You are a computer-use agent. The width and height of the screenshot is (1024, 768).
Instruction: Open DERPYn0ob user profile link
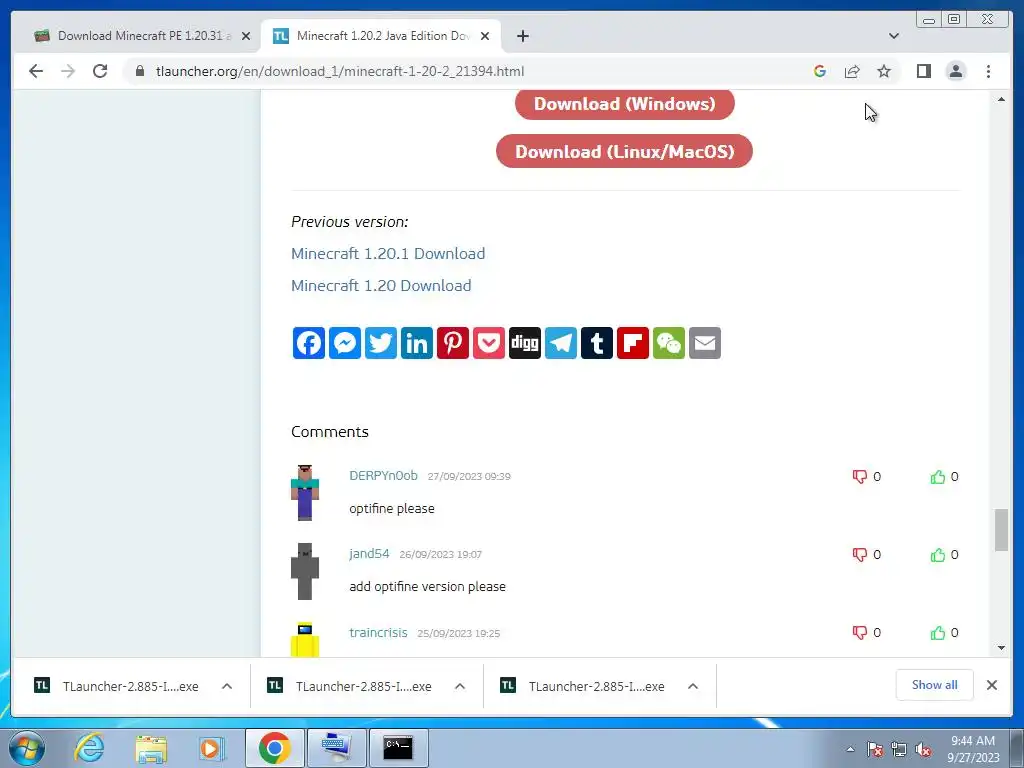coord(383,475)
